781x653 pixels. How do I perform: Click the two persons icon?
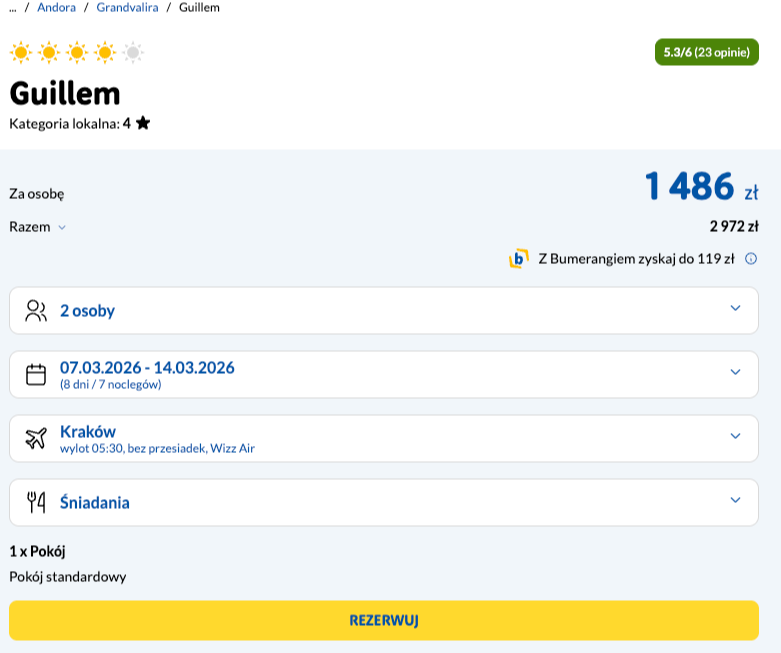point(36,310)
